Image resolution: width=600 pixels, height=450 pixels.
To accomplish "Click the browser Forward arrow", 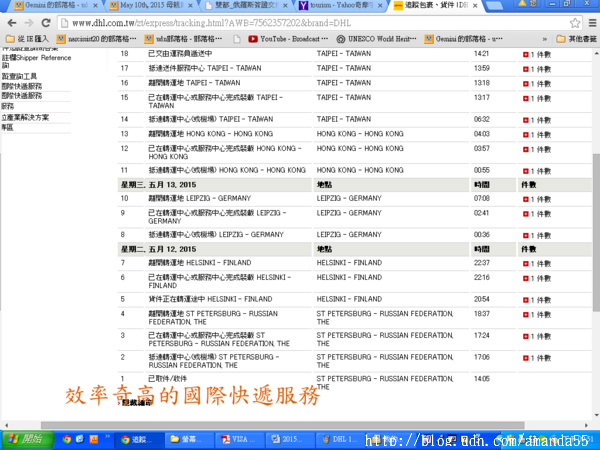I will coord(29,23).
